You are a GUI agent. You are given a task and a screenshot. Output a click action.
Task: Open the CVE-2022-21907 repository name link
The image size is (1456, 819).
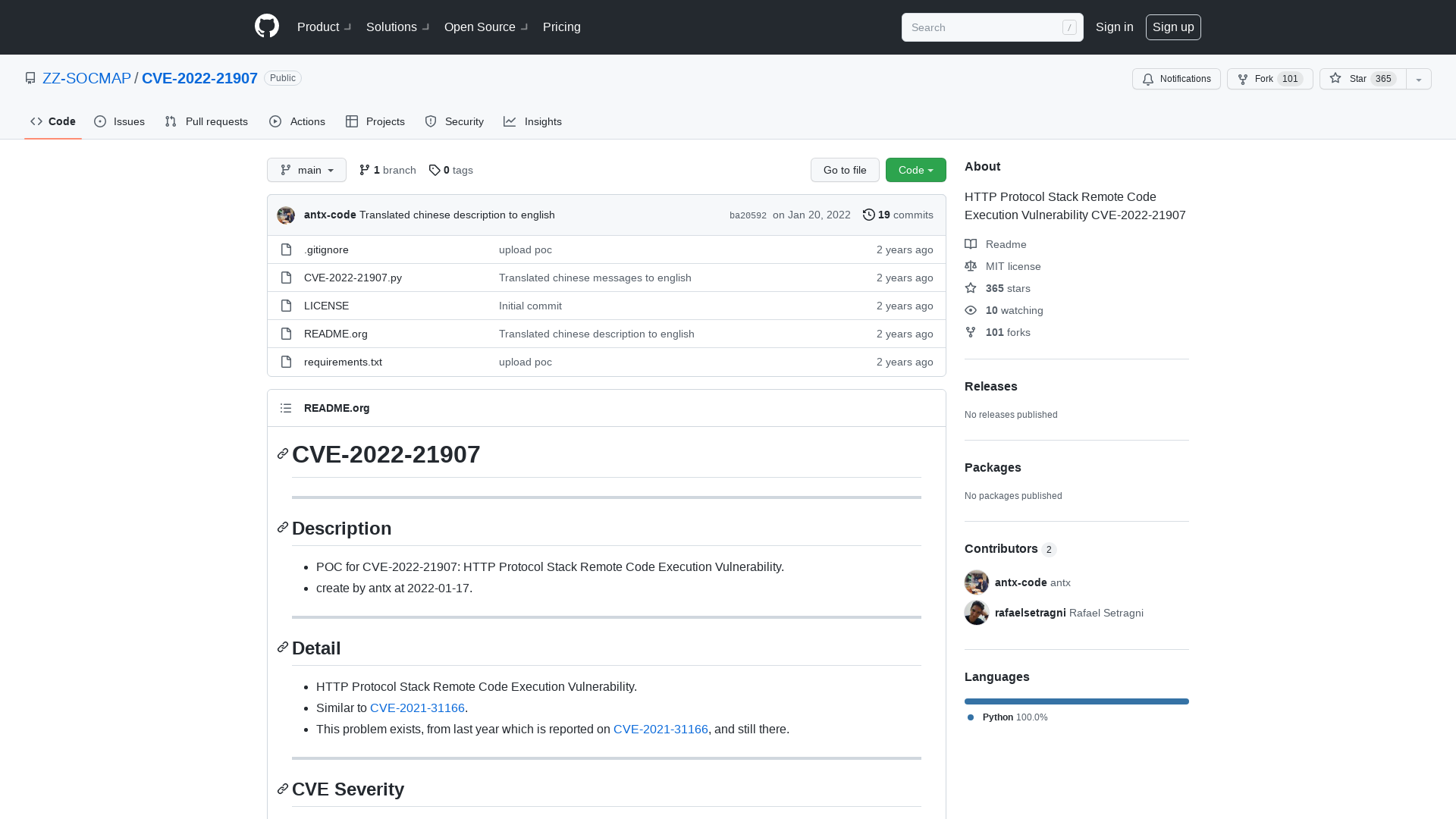199,78
